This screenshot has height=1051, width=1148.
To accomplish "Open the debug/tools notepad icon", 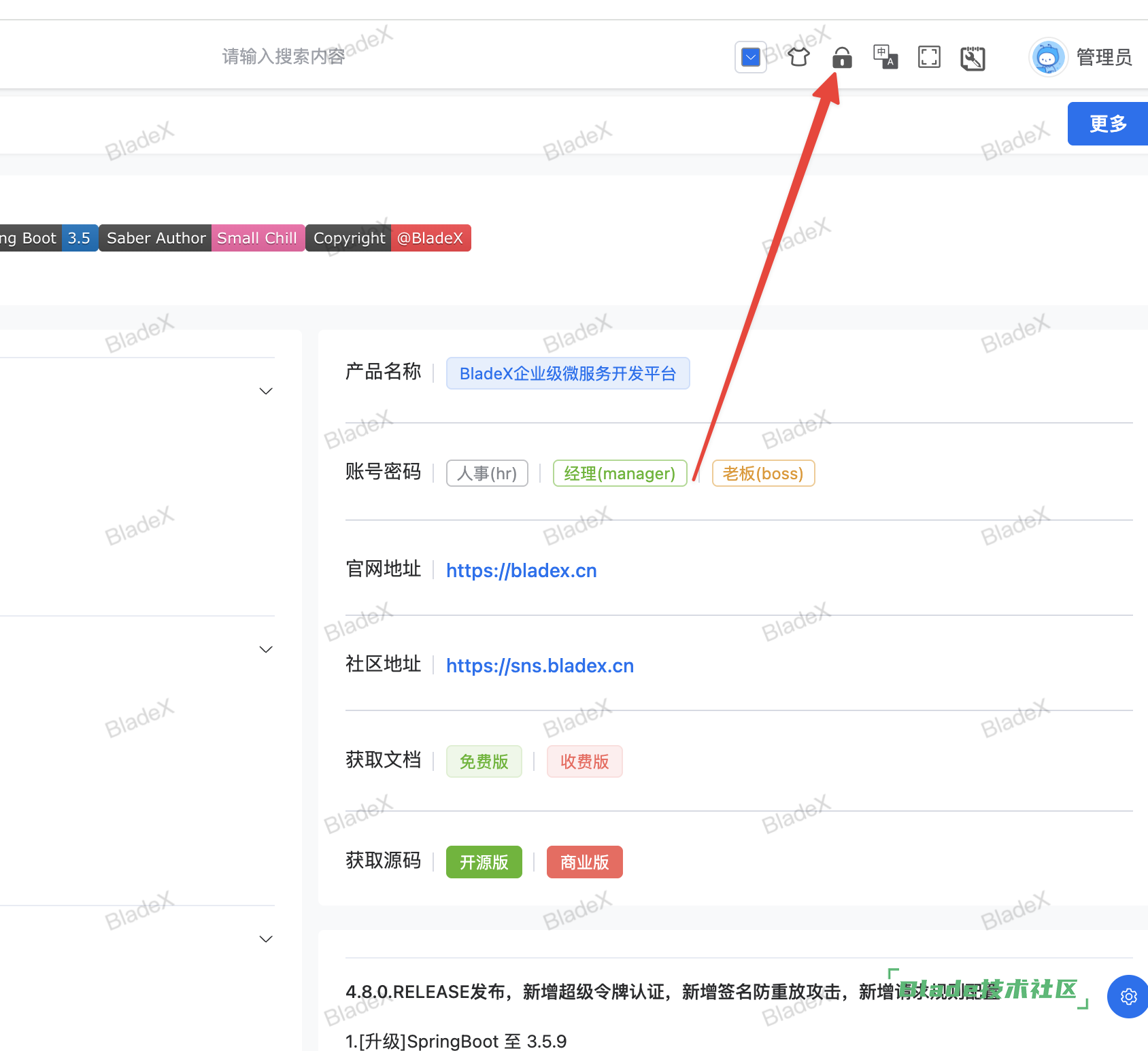I will 973,58.
